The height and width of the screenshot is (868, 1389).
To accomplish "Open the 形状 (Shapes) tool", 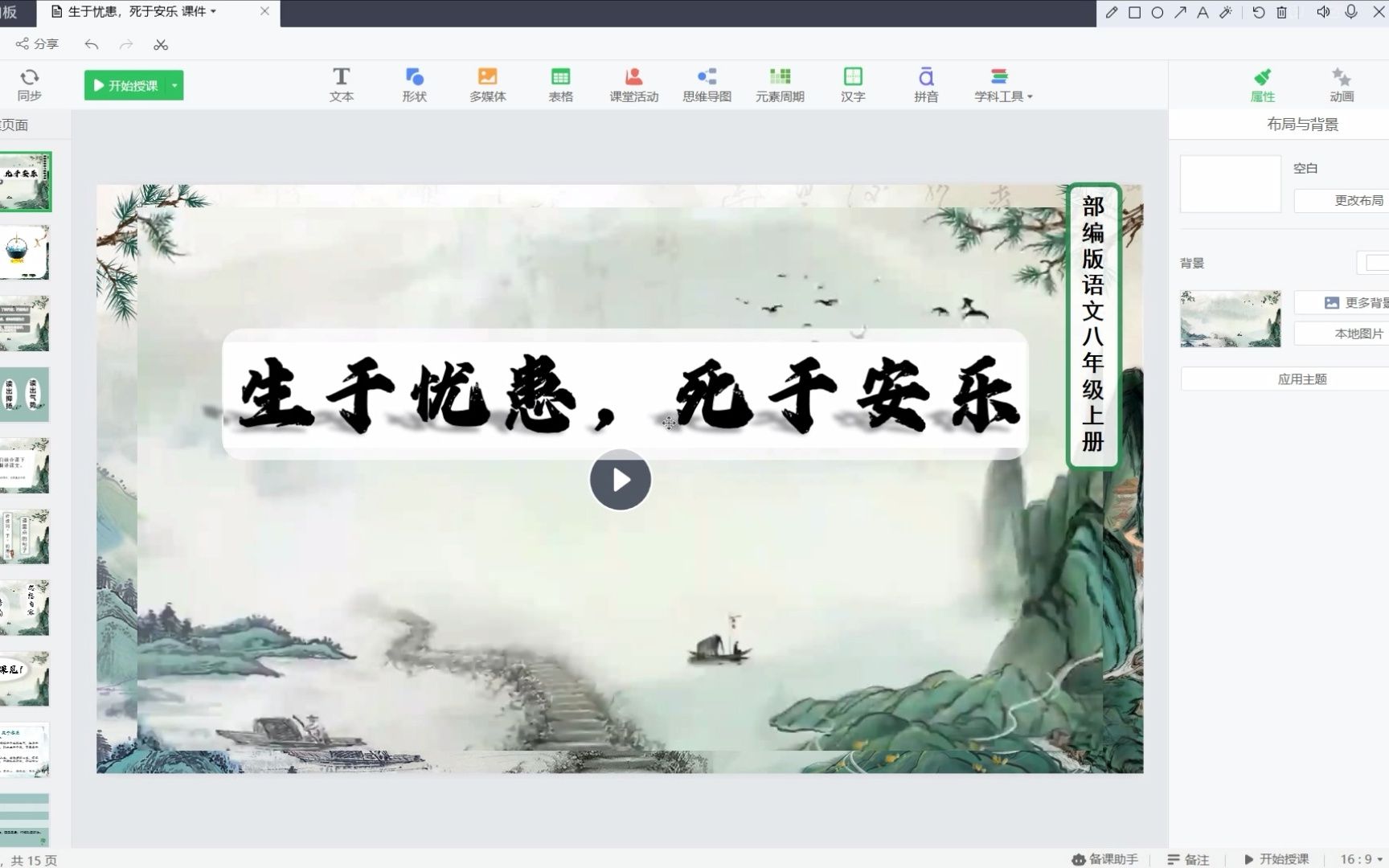I will (x=415, y=84).
